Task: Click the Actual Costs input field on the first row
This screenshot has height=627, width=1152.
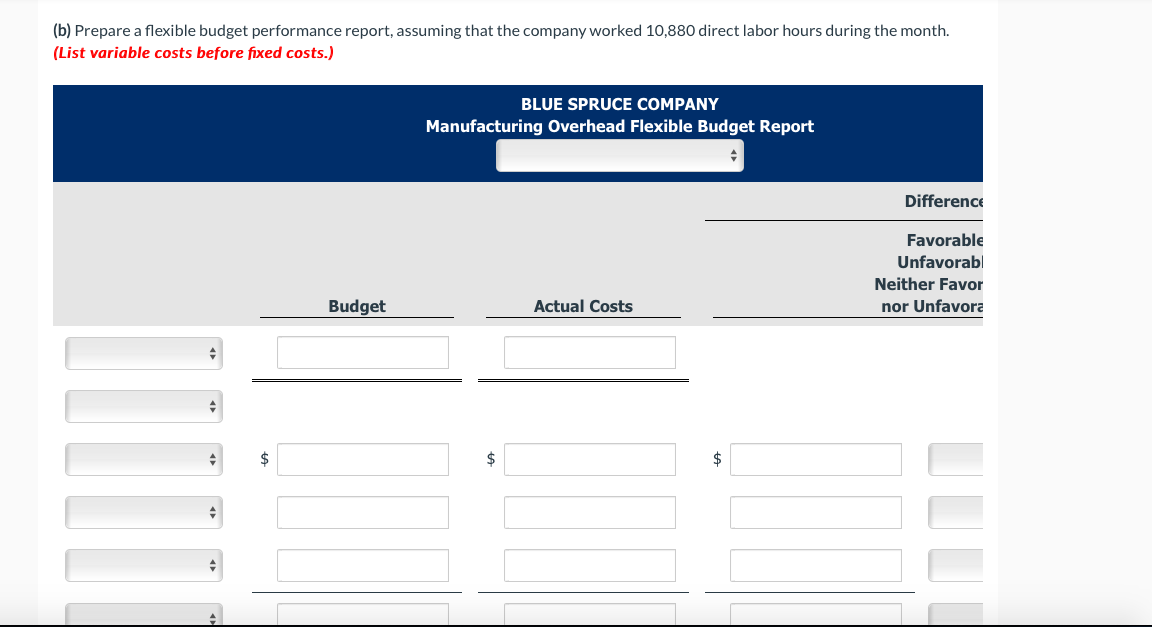Action: (590, 352)
